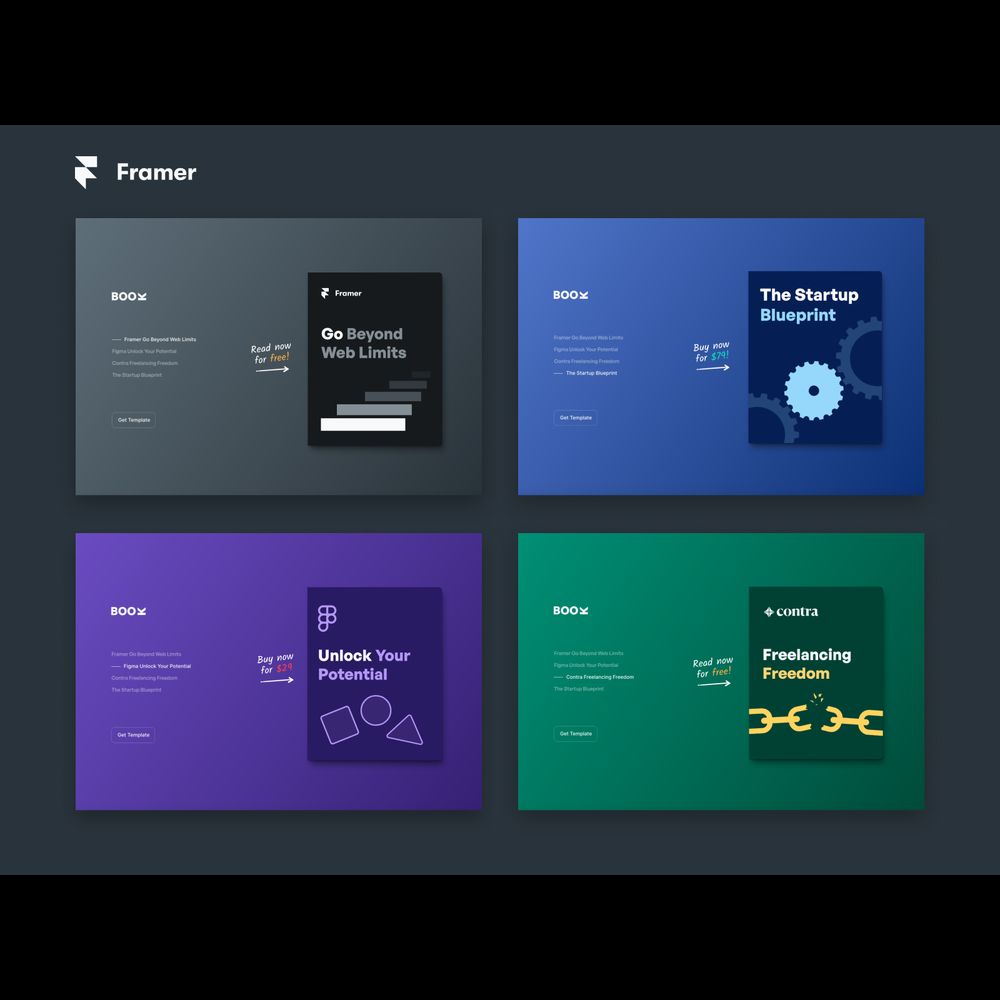Click the Figma logo on the purple book cover
The image size is (1000, 1000).
327,619
